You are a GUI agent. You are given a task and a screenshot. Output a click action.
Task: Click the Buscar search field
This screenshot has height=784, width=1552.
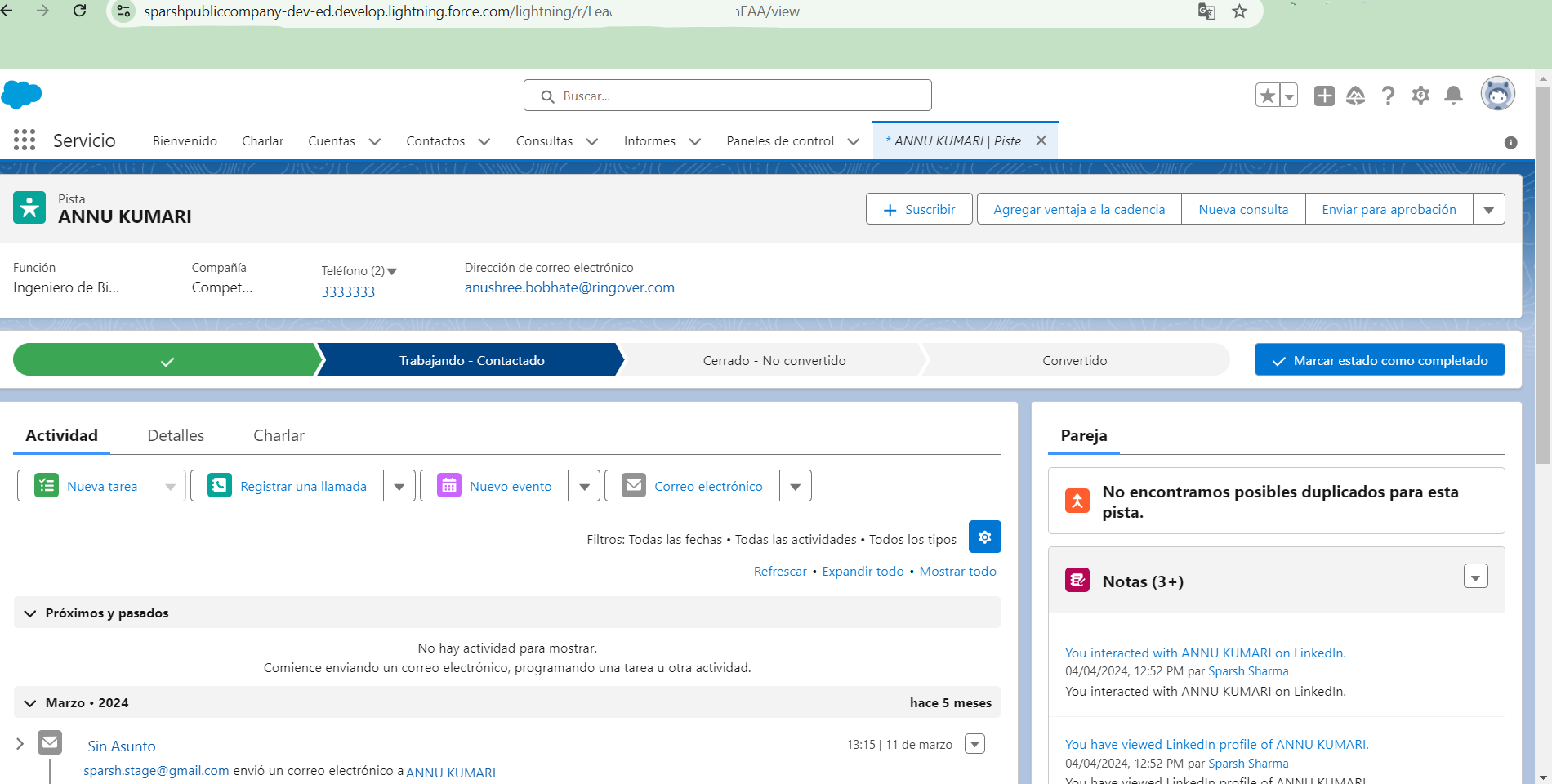click(727, 95)
